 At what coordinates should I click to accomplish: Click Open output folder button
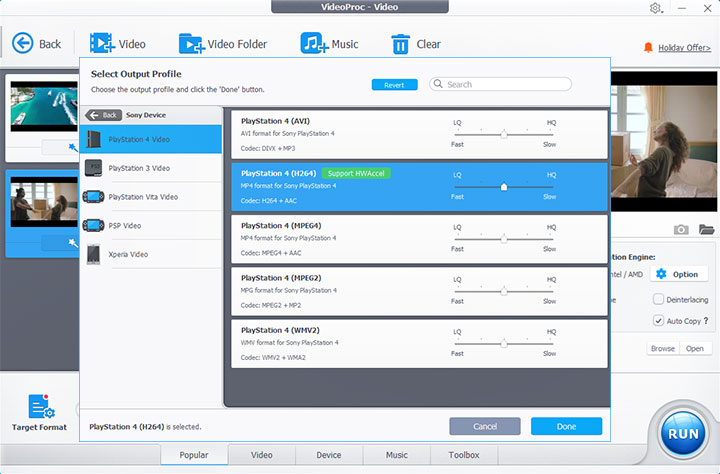695,349
